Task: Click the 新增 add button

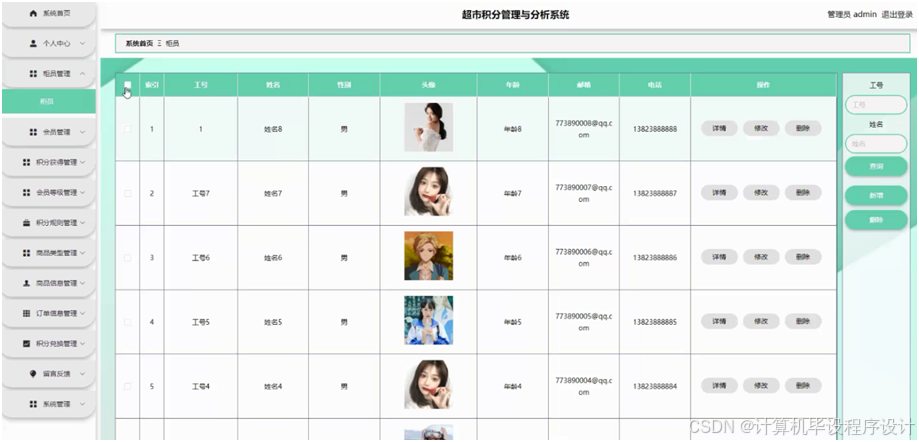Action: click(876, 196)
